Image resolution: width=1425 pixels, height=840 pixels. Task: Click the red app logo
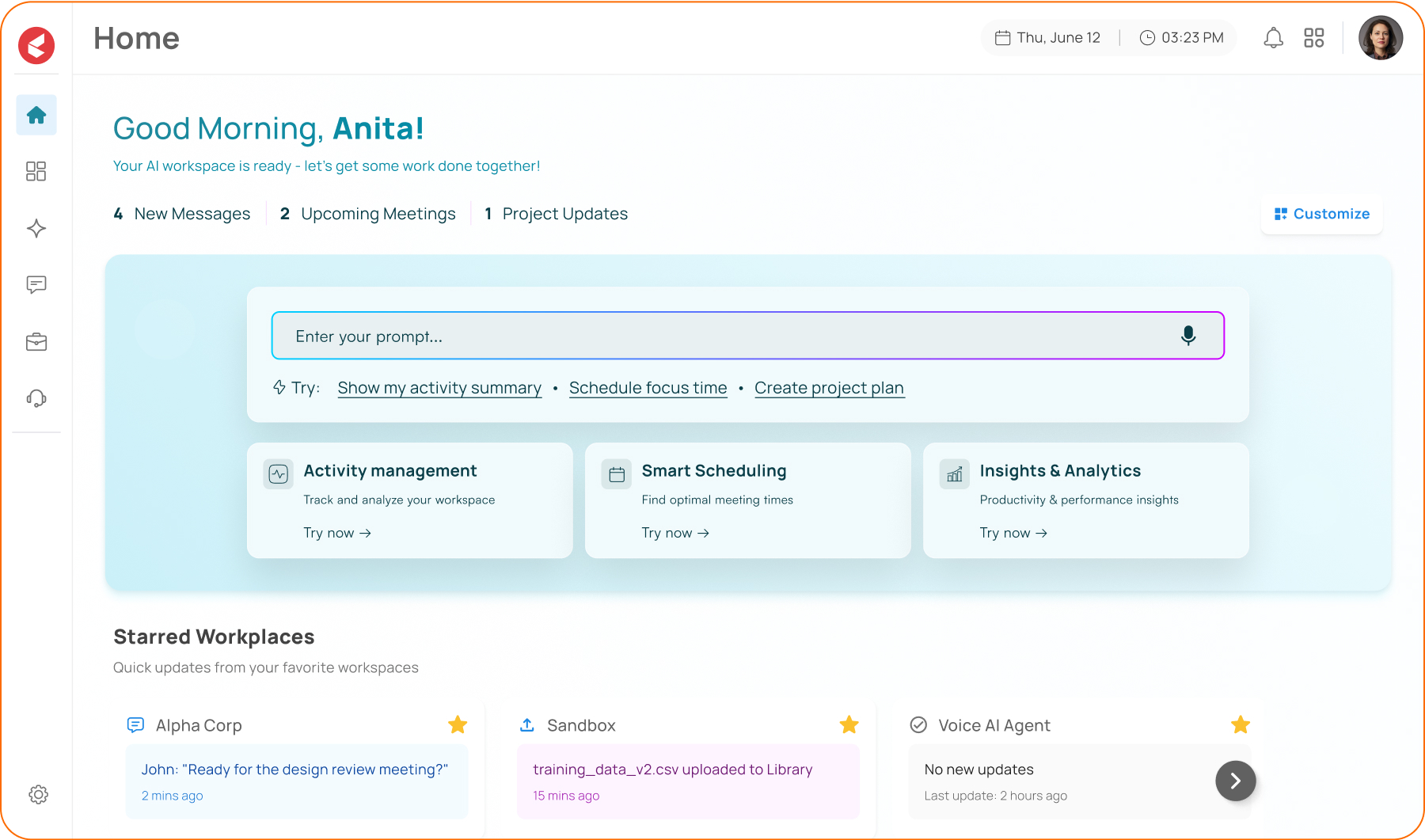(x=36, y=45)
